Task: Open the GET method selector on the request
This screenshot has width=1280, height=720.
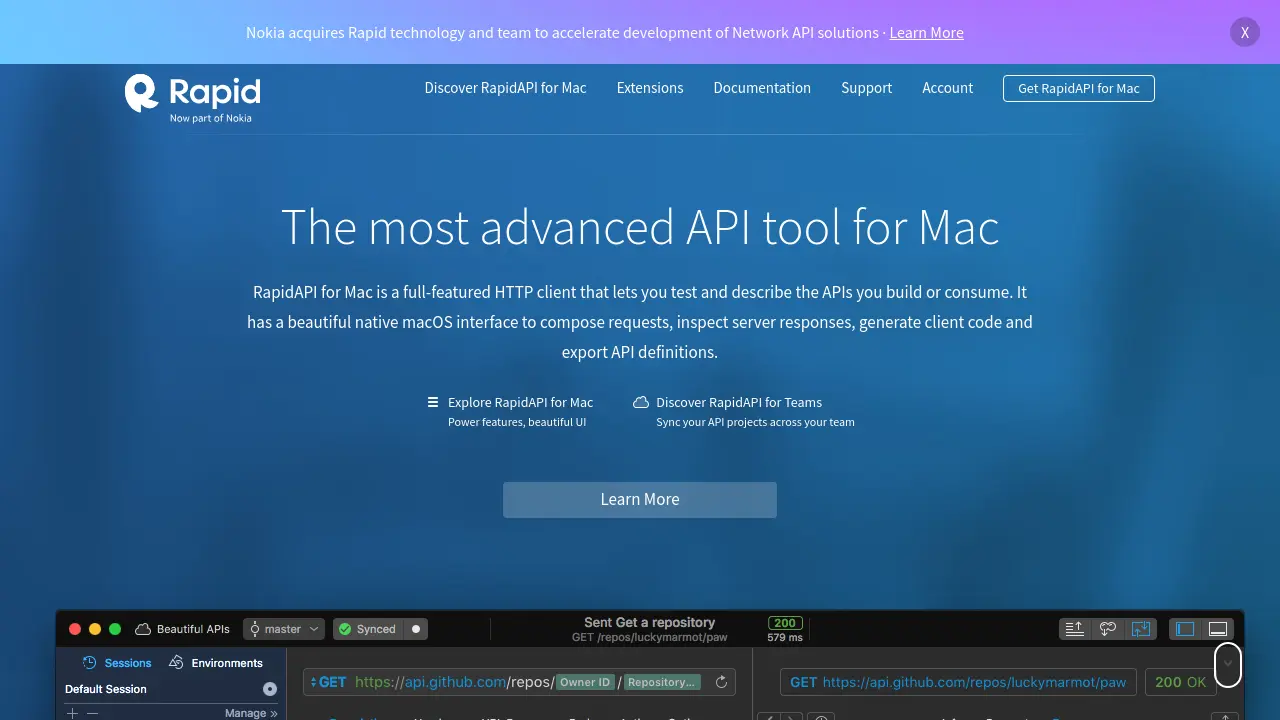Action: pos(330,681)
